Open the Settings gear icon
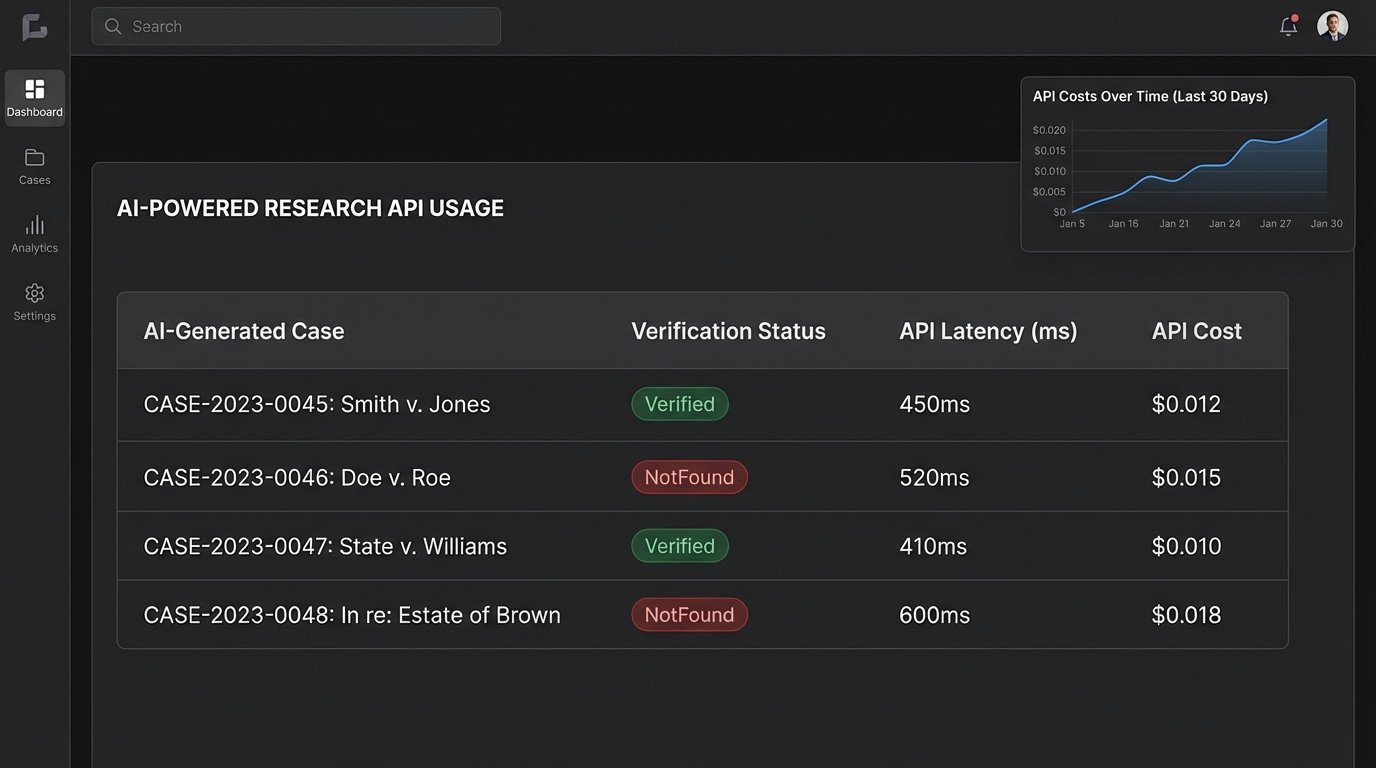 click(x=35, y=293)
